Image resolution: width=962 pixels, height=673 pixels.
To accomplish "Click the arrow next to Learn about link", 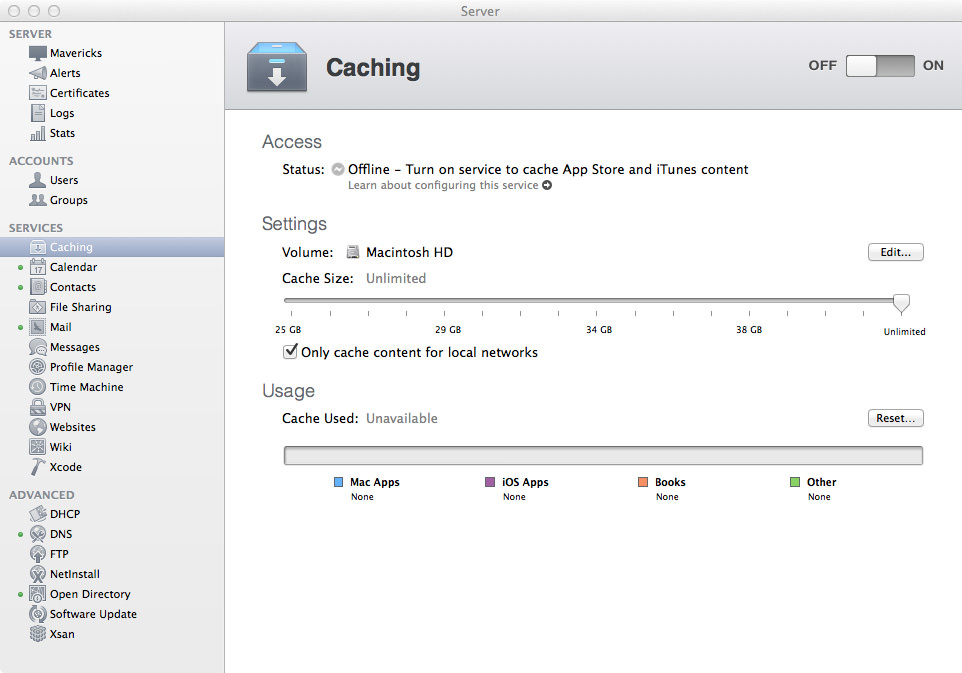I will (x=547, y=185).
